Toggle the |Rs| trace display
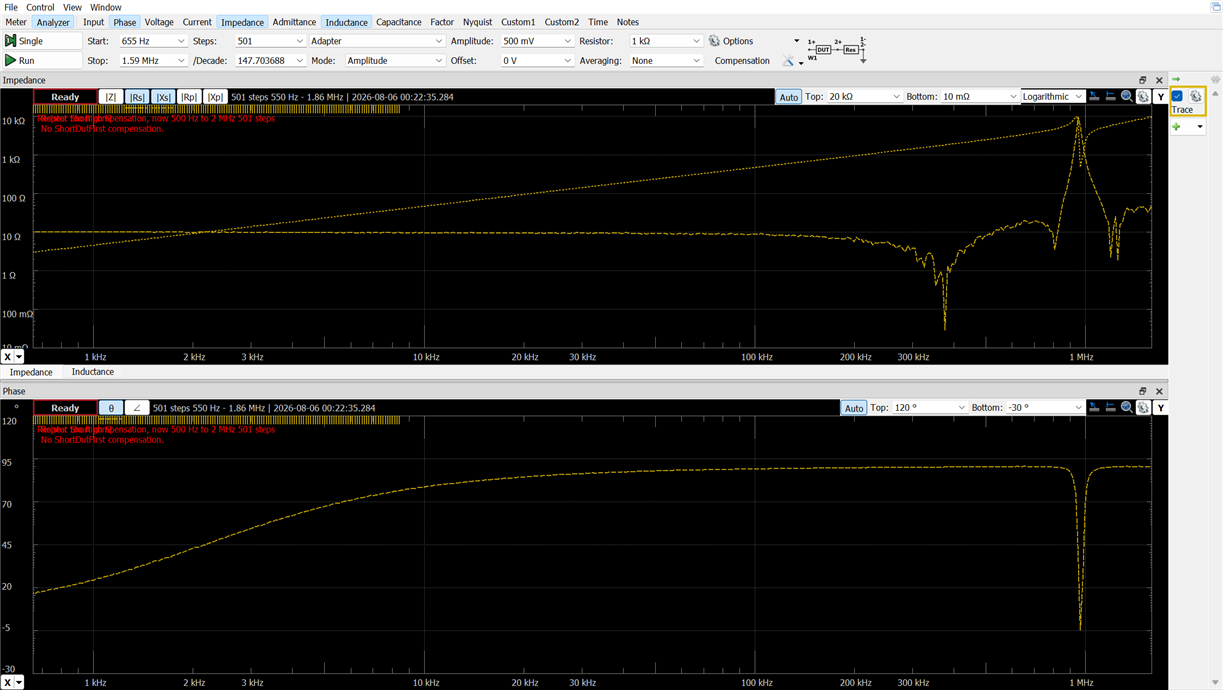Image resolution: width=1223 pixels, height=690 pixels. point(137,97)
